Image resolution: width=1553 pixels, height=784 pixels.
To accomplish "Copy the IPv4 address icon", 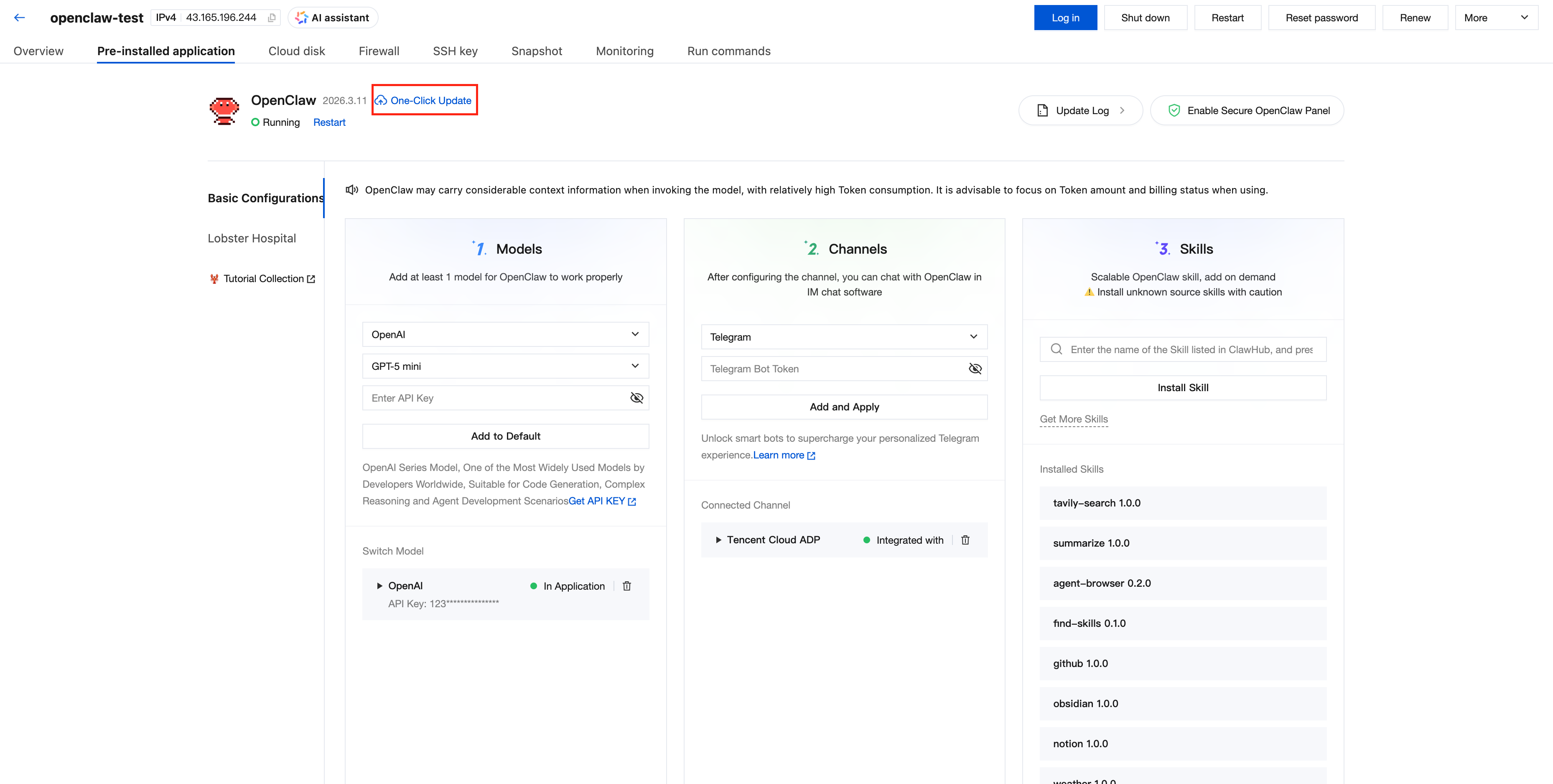I will pyautogui.click(x=272, y=18).
